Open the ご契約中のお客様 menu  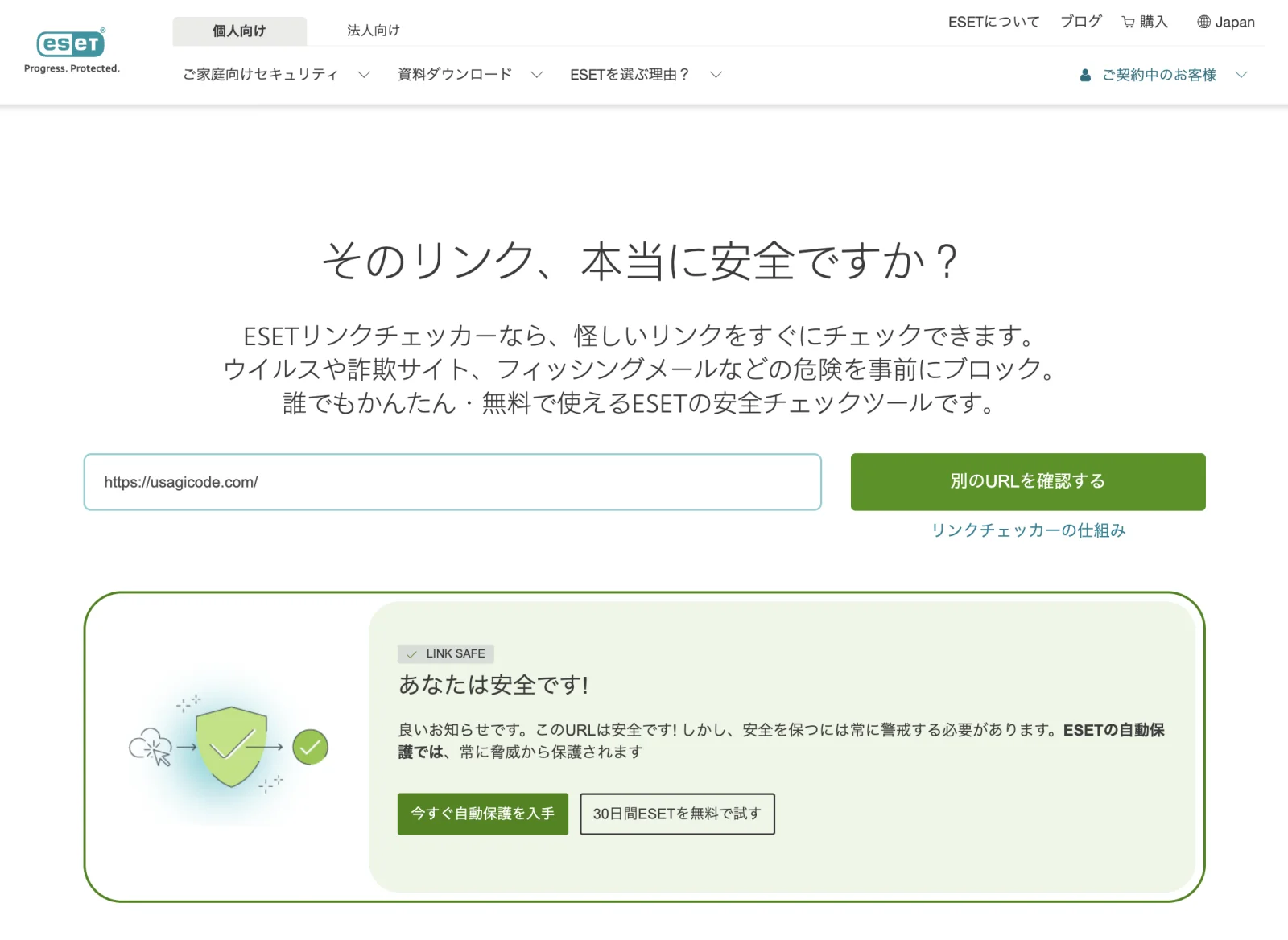(x=1159, y=75)
